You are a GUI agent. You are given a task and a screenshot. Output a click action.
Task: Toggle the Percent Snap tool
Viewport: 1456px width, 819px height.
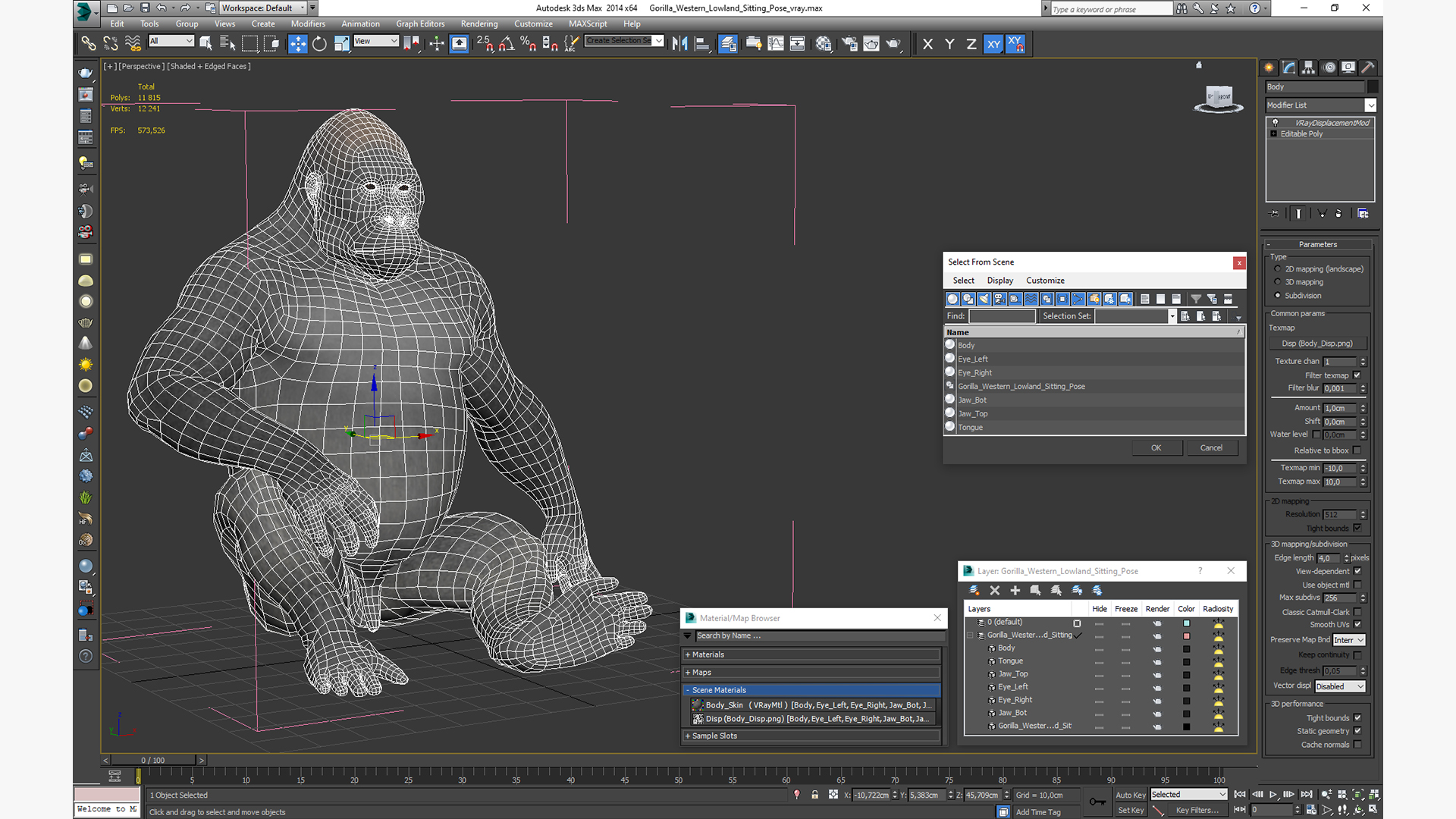tap(529, 44)
